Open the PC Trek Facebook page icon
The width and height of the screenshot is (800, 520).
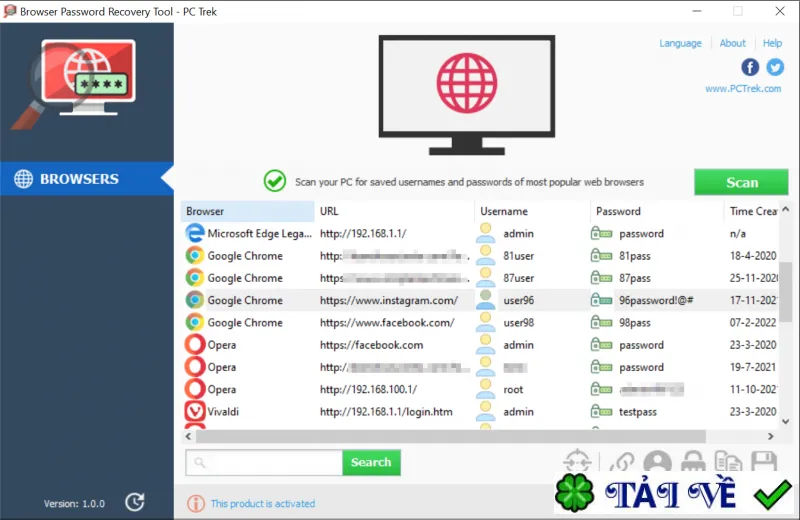click(x=749, y=67)
